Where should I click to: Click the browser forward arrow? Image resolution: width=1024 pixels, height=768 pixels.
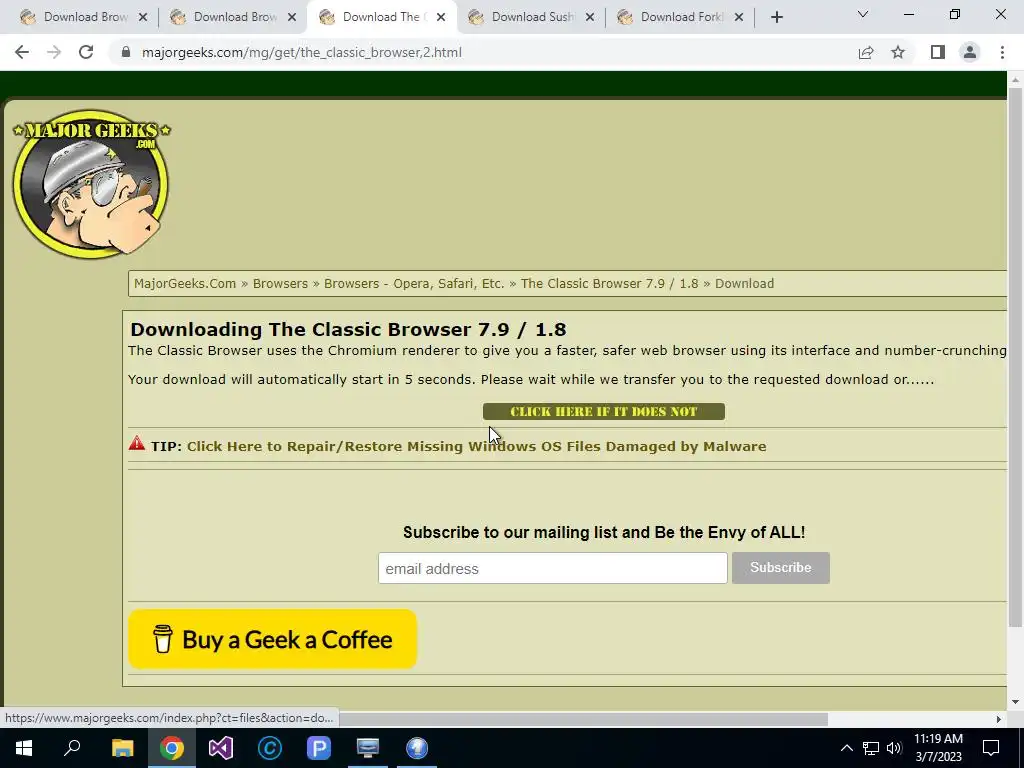click(54, 52)
